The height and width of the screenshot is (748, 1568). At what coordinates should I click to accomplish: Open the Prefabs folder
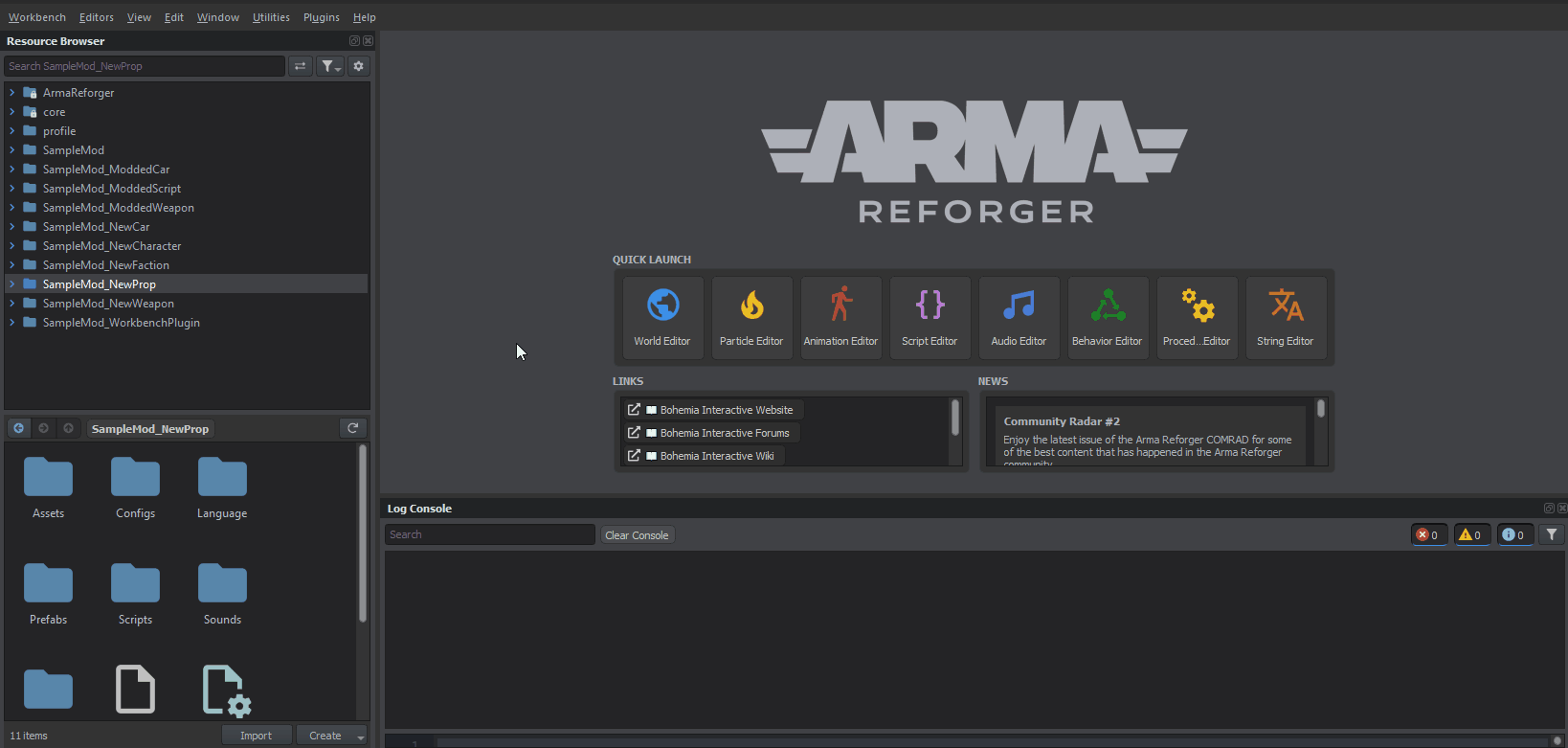48,595
